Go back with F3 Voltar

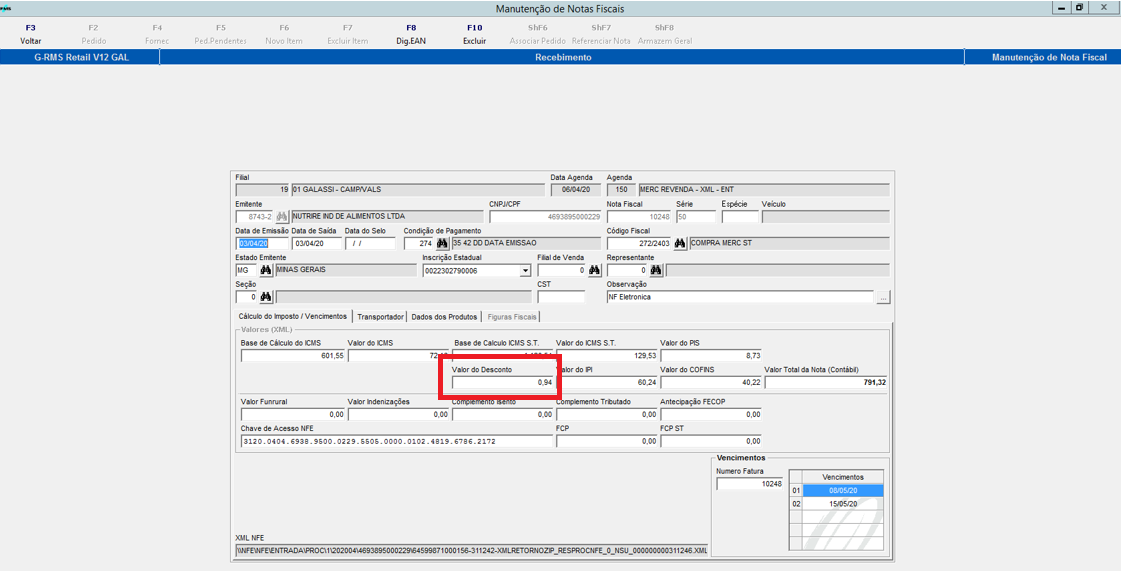click(x=31, y=34)
